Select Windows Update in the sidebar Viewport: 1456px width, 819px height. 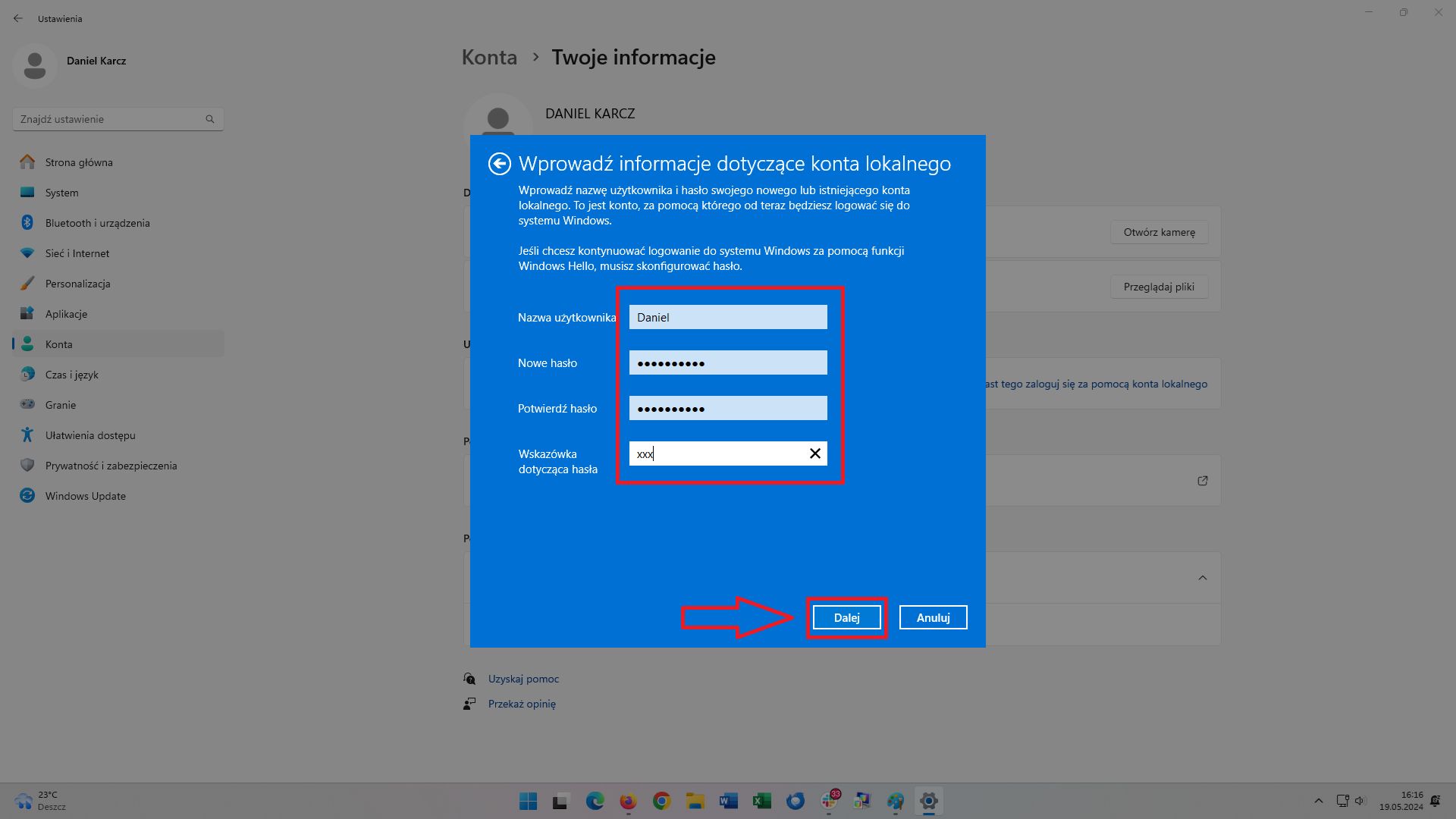point(85,495)
